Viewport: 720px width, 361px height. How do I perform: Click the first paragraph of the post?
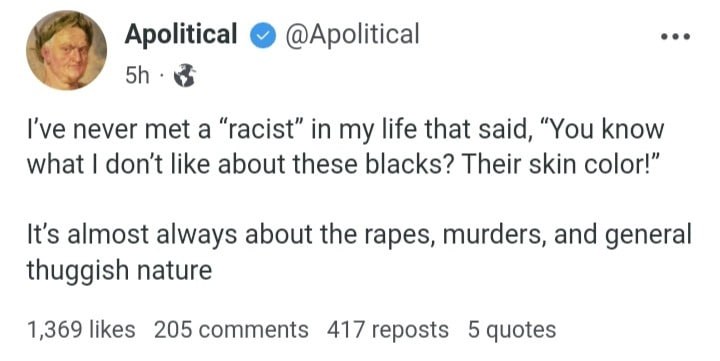tap(346, 147)
